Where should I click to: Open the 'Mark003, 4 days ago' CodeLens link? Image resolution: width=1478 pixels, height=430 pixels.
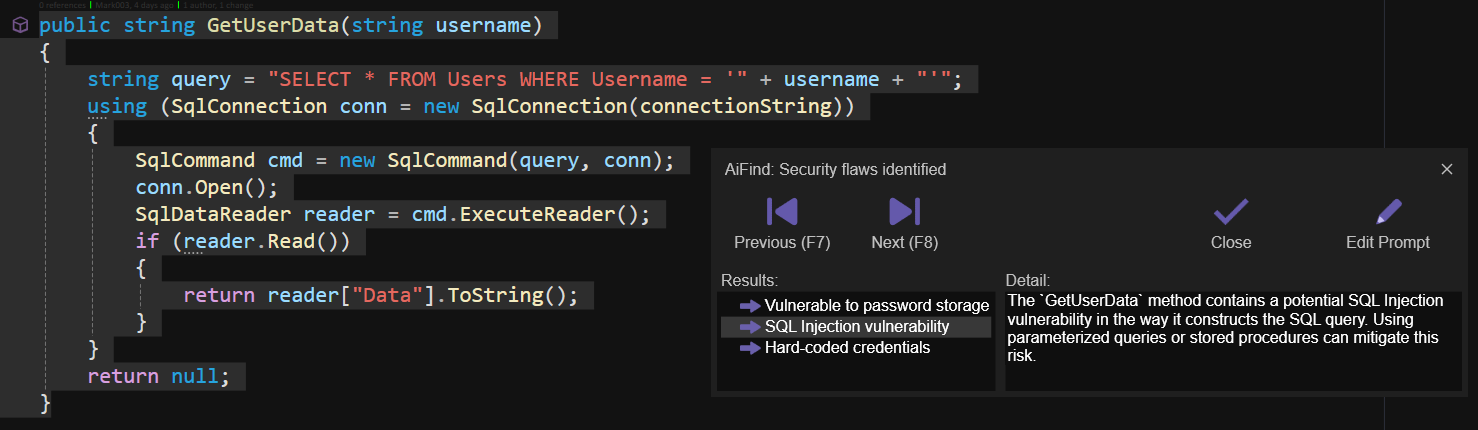point(134,5)
